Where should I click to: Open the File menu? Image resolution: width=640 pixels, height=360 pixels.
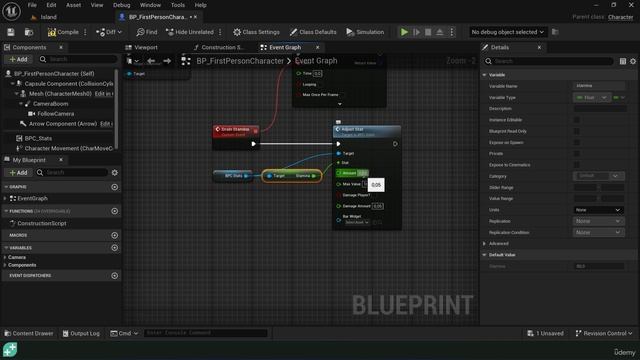pyautogui.click(x=32, y=5)
